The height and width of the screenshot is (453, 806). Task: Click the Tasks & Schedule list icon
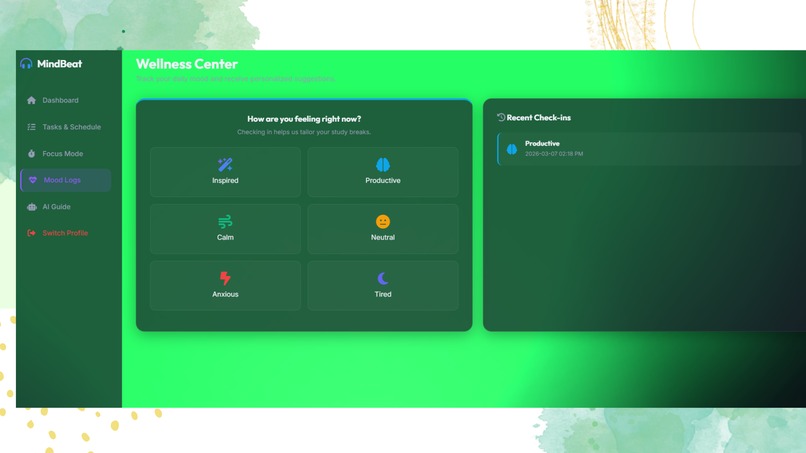point(31,127)
